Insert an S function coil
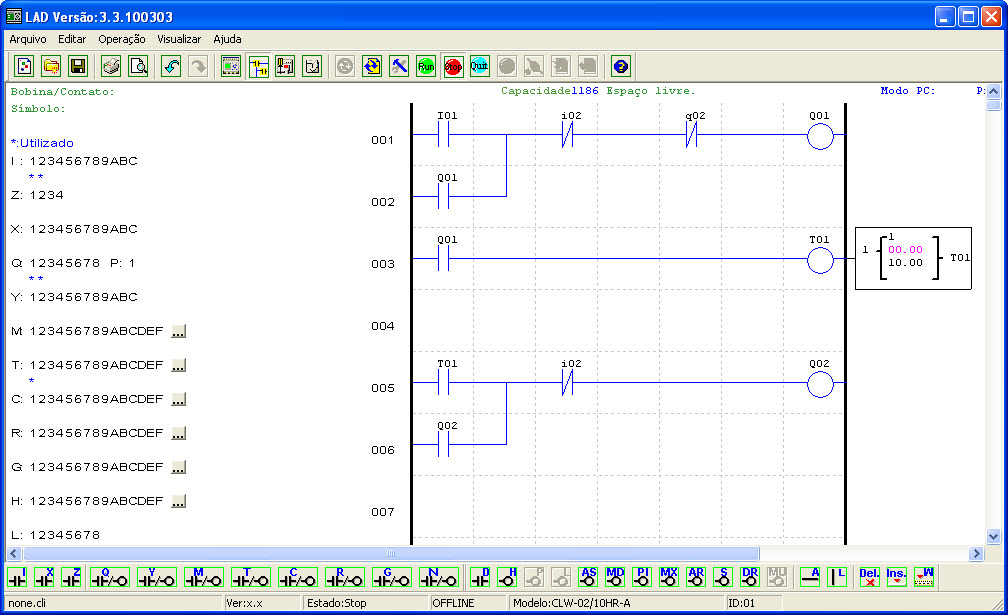The image size is (1008, 615). coord(723,577)
